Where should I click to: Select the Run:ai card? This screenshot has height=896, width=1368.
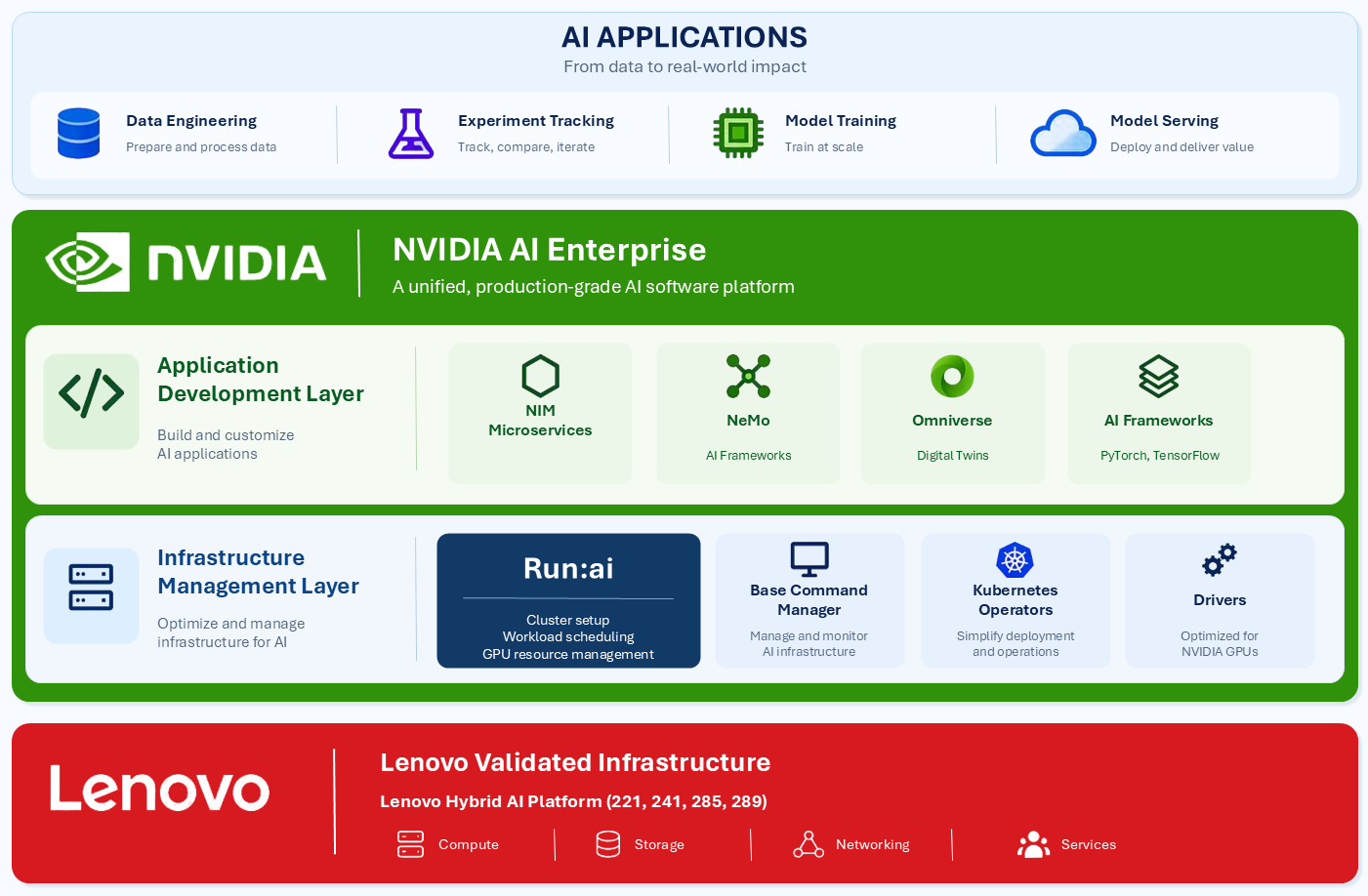[568, 600]
